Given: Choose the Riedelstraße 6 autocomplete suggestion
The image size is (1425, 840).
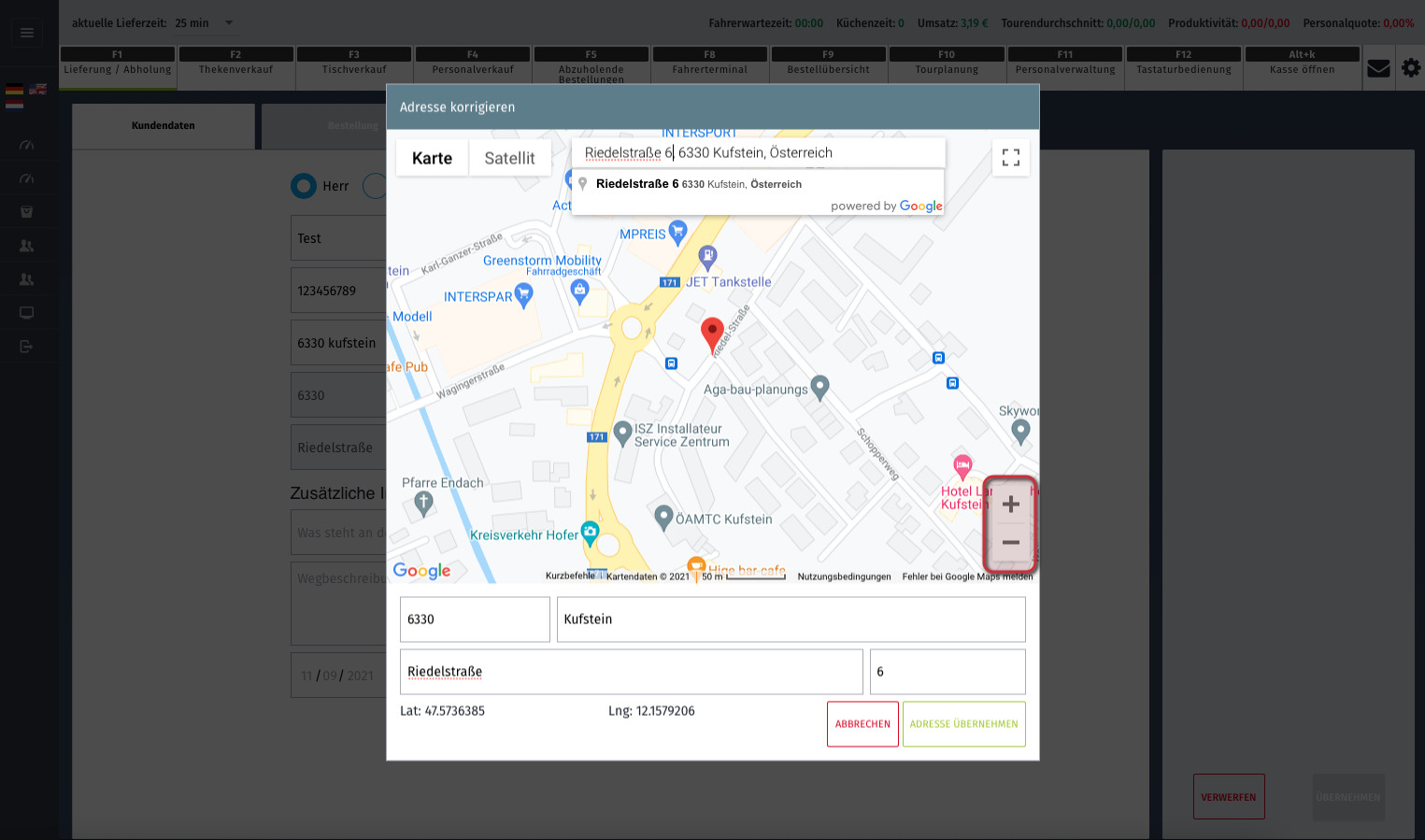Looking at the screenshot, I should pyautogui.click(x=758, y=184).
